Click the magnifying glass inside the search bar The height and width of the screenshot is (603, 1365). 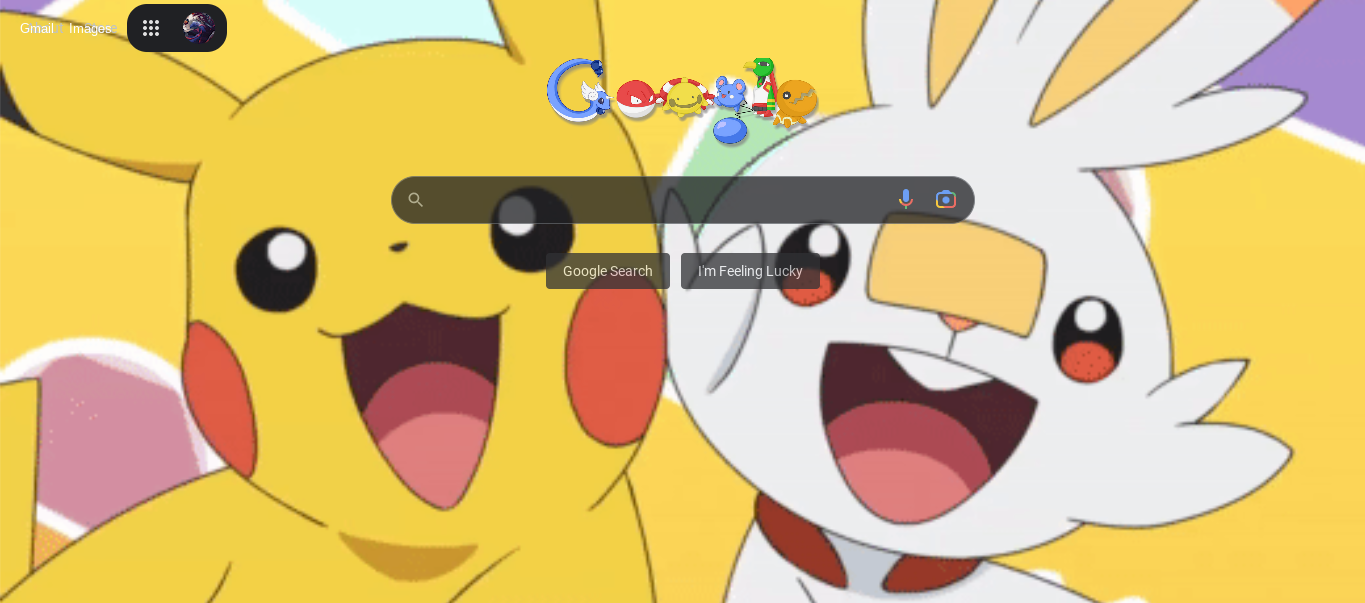pos(415,199)
